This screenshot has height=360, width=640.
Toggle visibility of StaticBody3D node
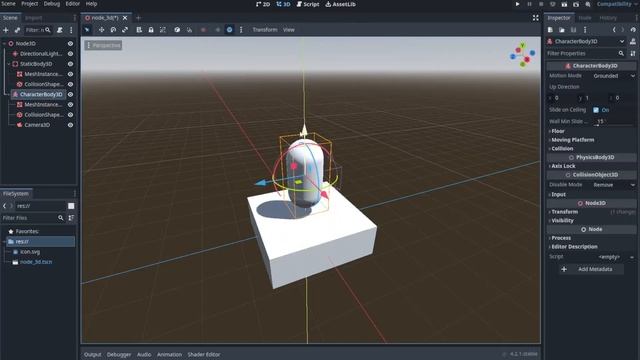[x=70, y=64]
